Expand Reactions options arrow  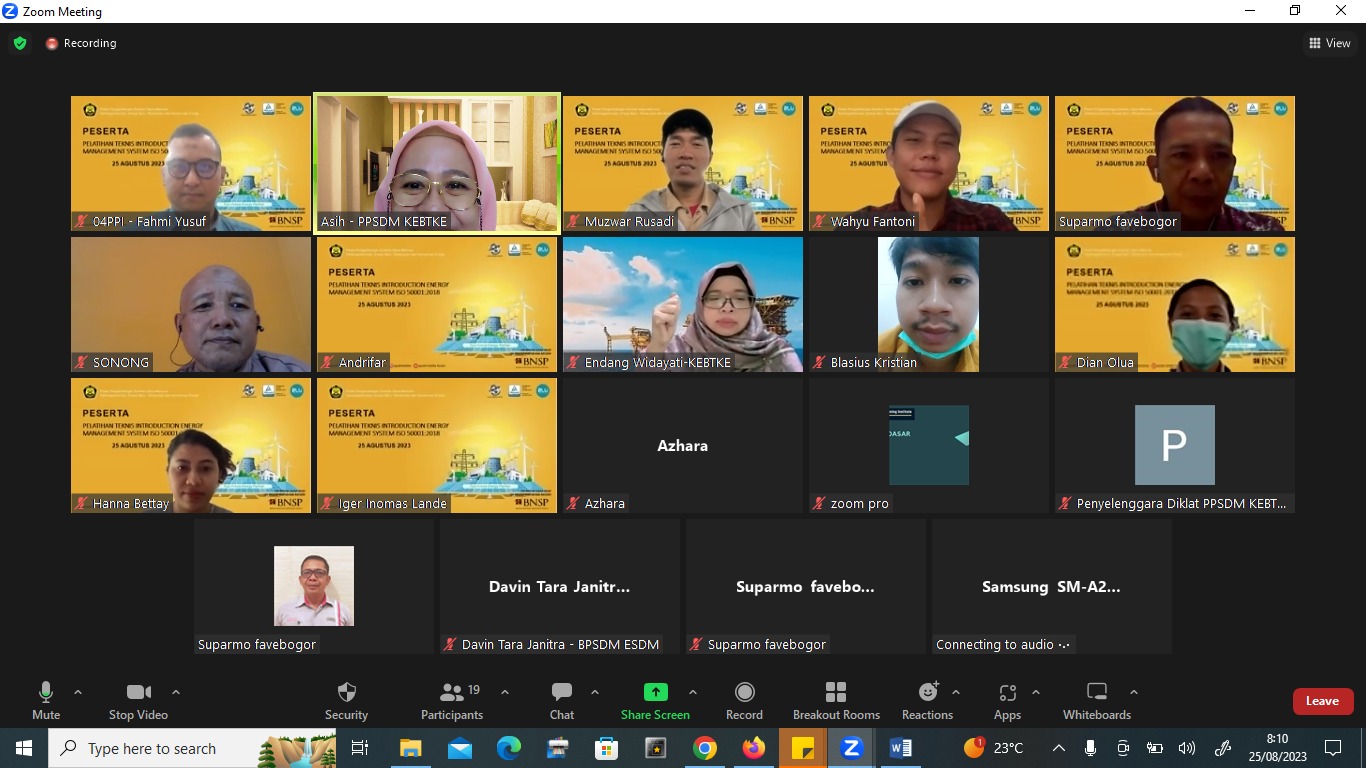click(x=956, y=692)
